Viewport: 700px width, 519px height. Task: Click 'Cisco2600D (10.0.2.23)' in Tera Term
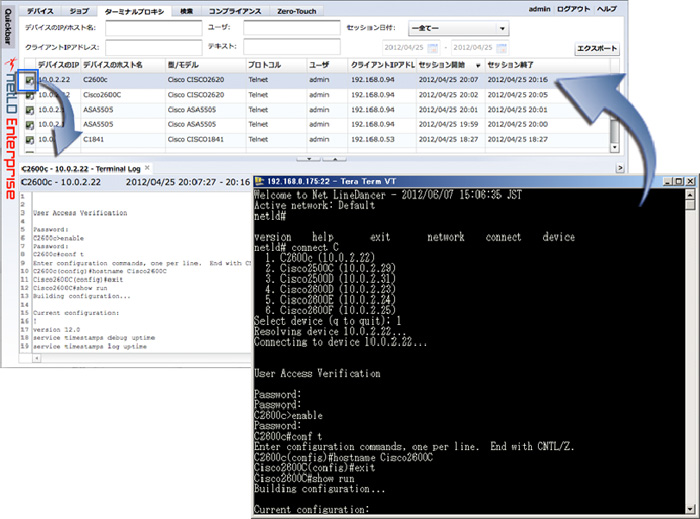[338, 289]
